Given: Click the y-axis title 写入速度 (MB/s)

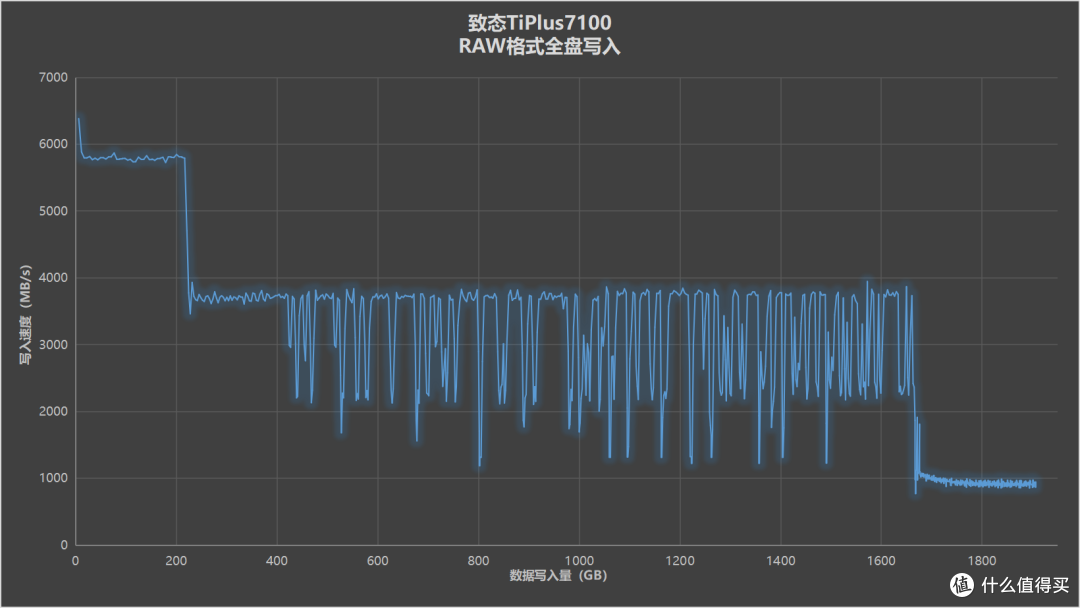Looking at the screenshot, I should click(25, 315).
